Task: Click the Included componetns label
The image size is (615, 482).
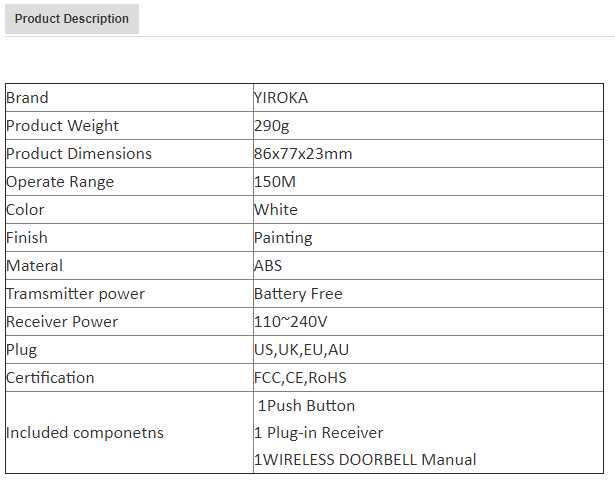Action: (x=85, y=433)
